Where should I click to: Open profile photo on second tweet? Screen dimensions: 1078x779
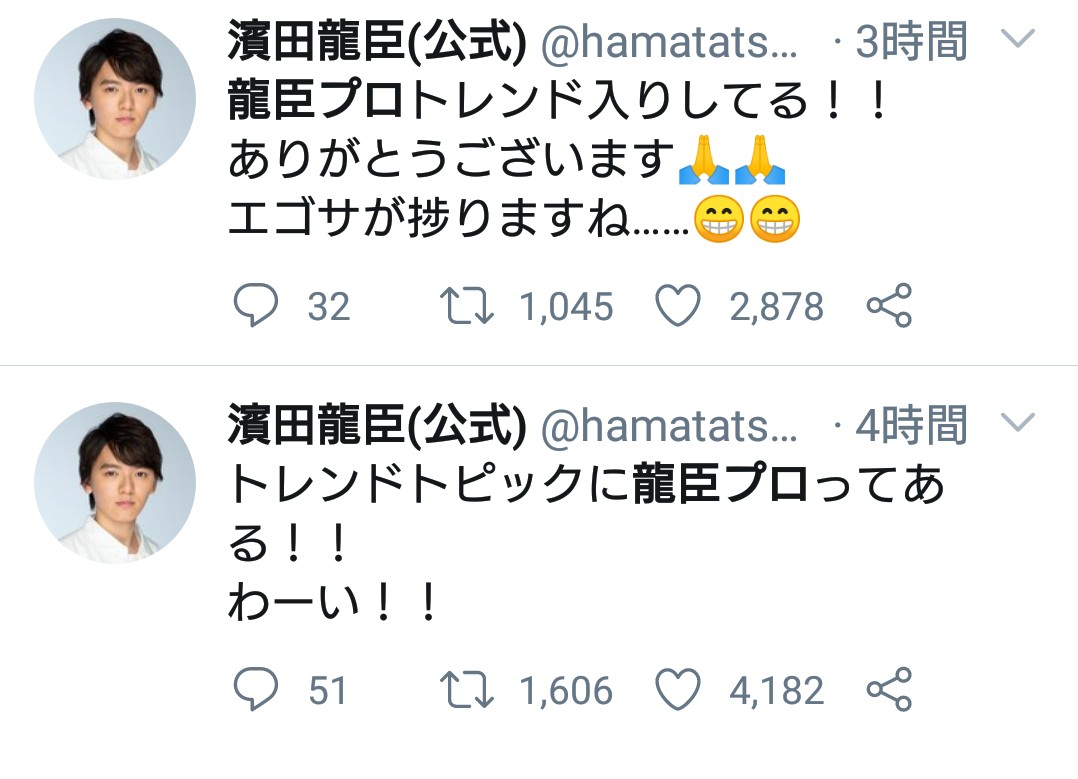click(x=115, y=483)
